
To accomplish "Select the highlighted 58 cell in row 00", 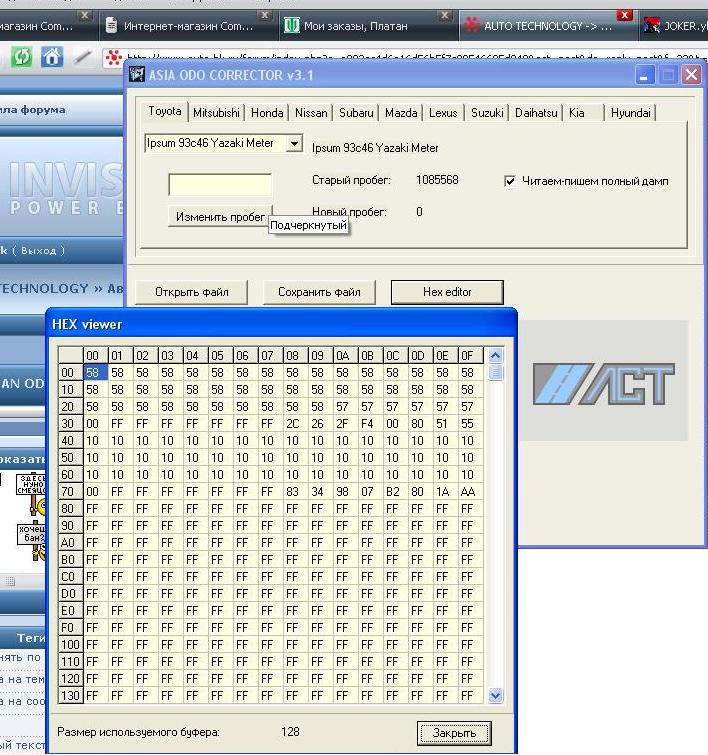I will [x=95, y=373].
